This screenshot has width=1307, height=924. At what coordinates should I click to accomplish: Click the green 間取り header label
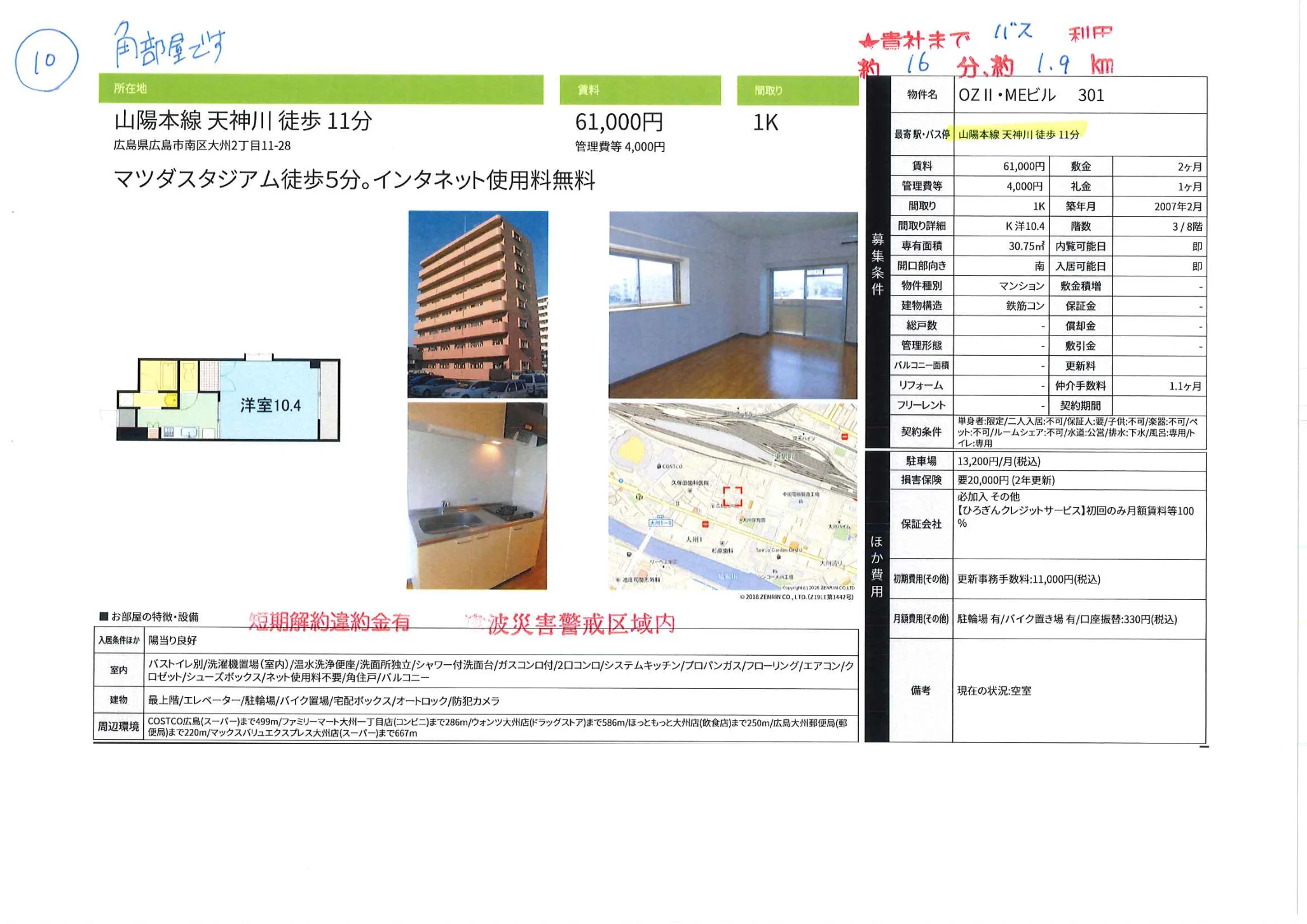(x=797, y=91)
